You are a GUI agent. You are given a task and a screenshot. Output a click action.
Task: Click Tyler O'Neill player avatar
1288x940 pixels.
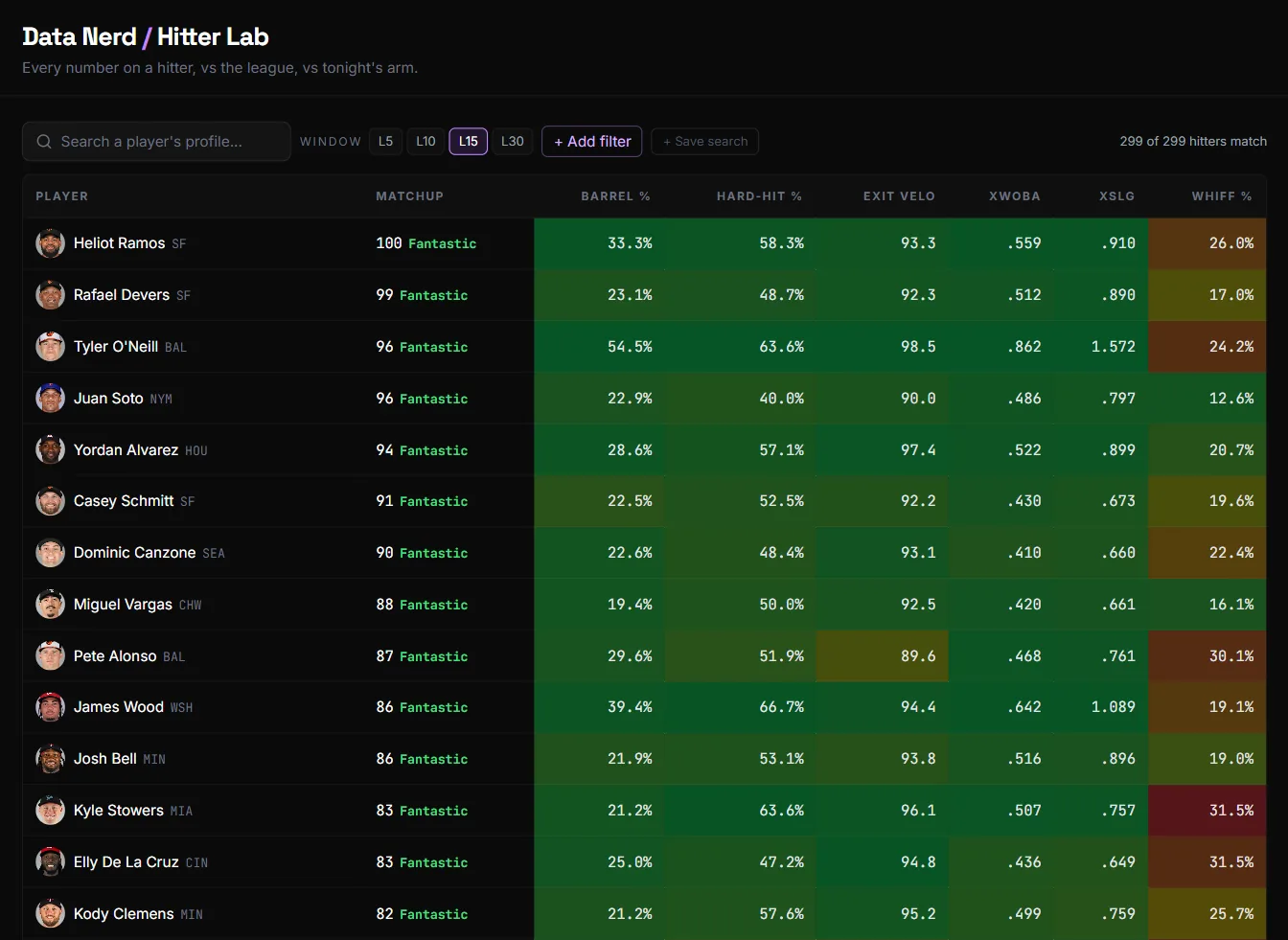point(50,347)
